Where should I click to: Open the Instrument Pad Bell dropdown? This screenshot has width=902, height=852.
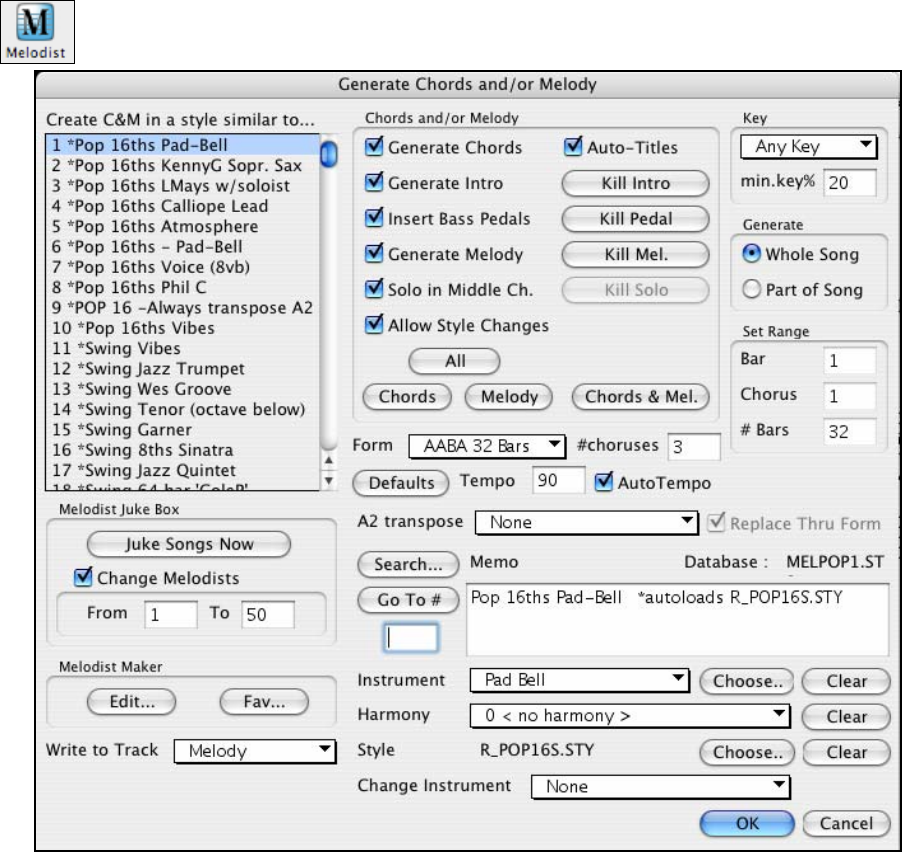[x=579, y=680]
